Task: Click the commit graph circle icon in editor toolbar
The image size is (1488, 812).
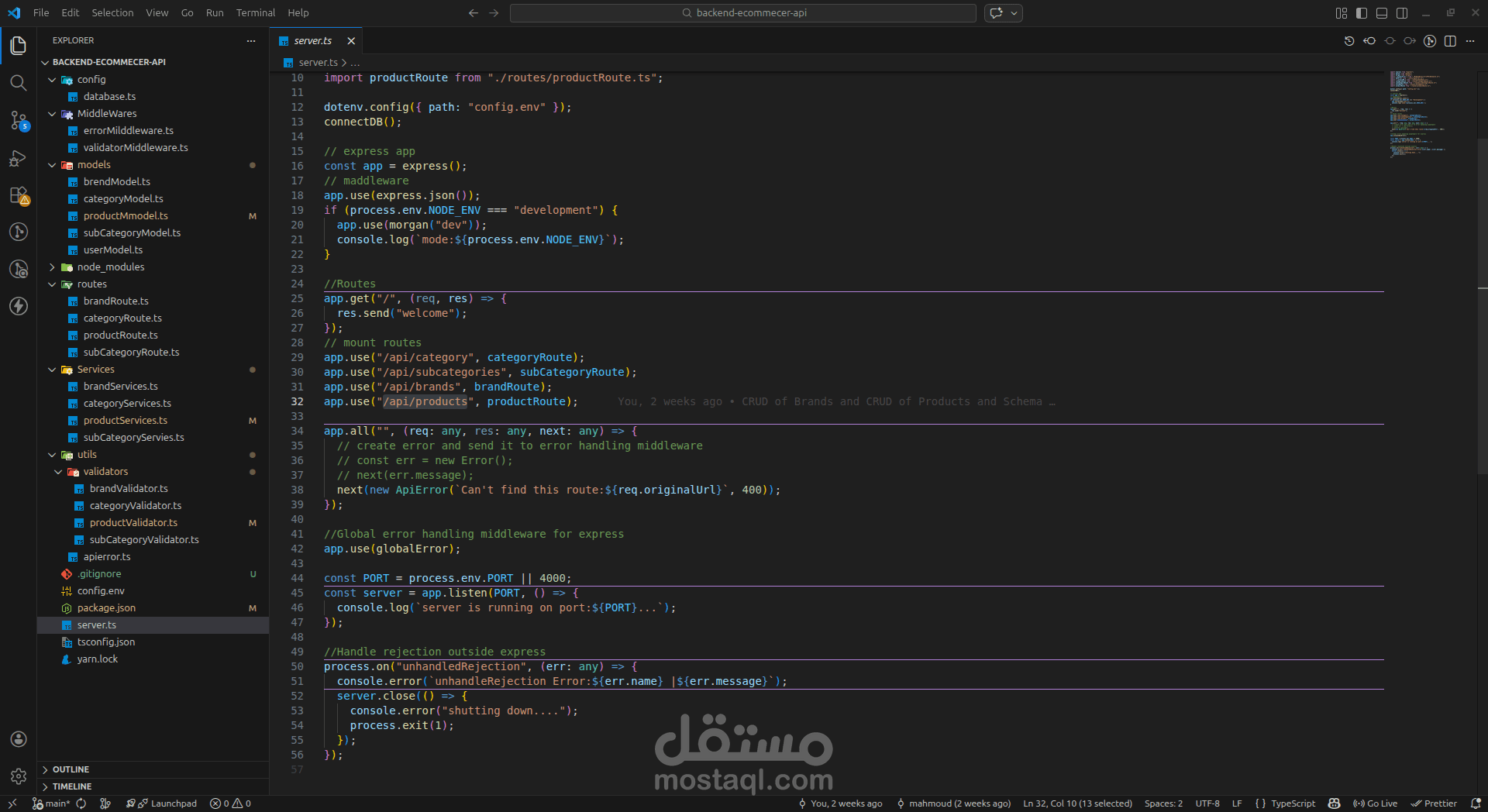Action: (x=1430, y=41)
